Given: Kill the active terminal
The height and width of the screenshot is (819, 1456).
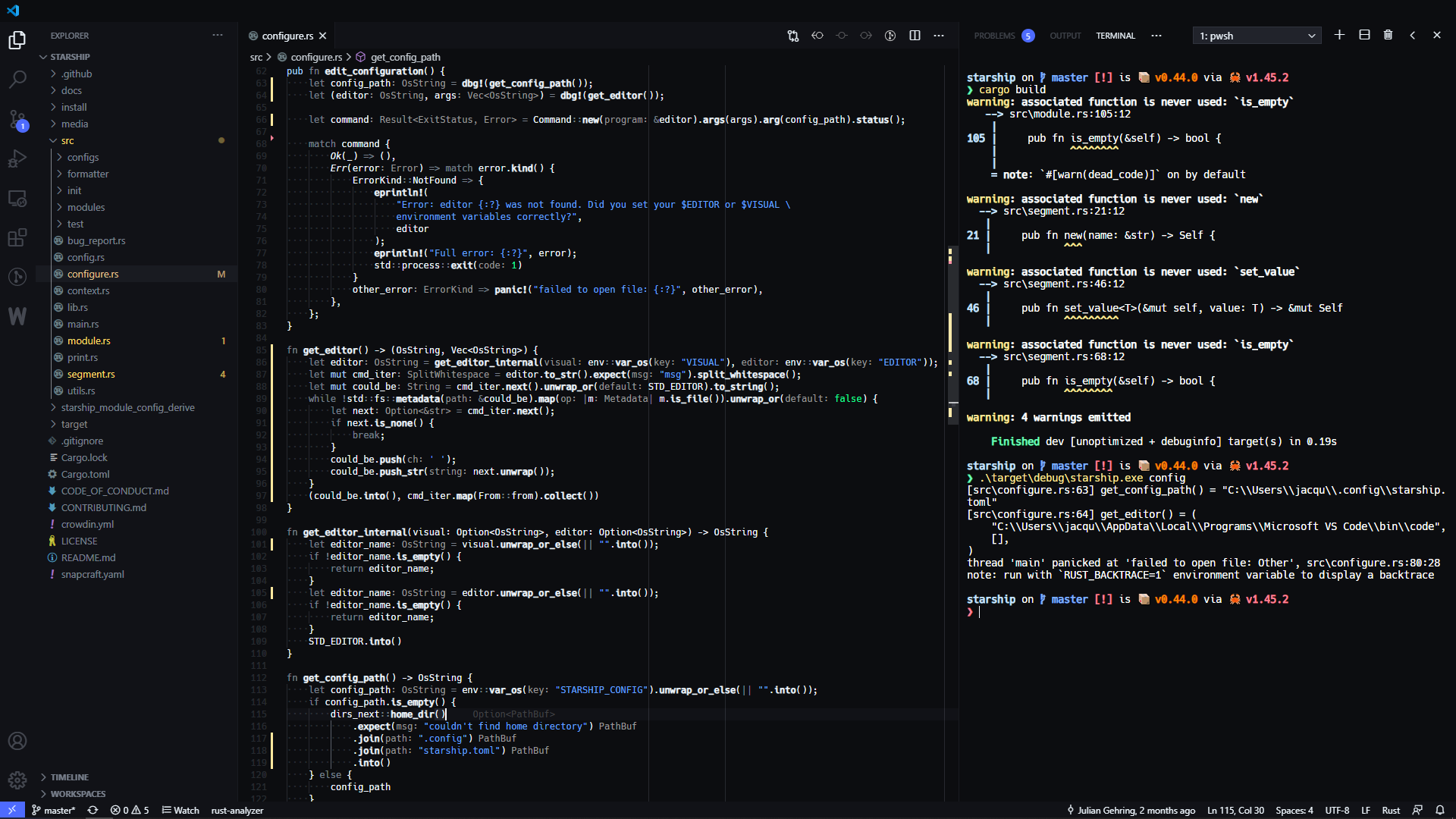Looking at the screenshot, I should 1388,35.
